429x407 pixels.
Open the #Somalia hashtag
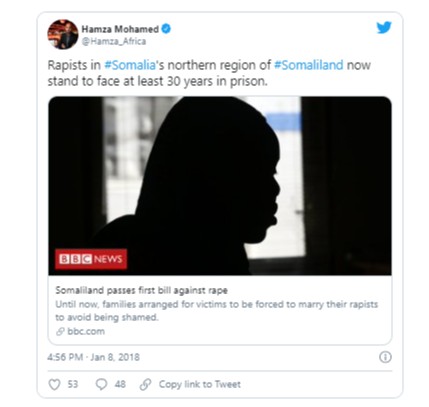130,65
